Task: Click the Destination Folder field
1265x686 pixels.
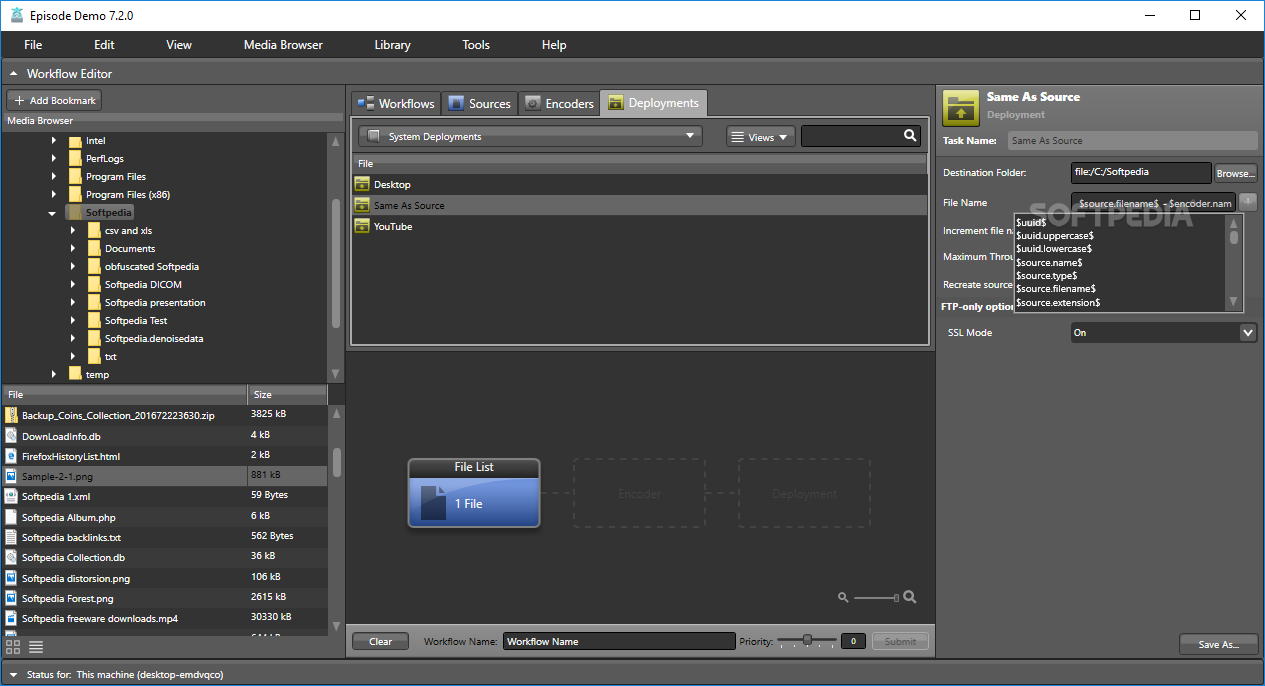Action: [x=1140, y=173]
